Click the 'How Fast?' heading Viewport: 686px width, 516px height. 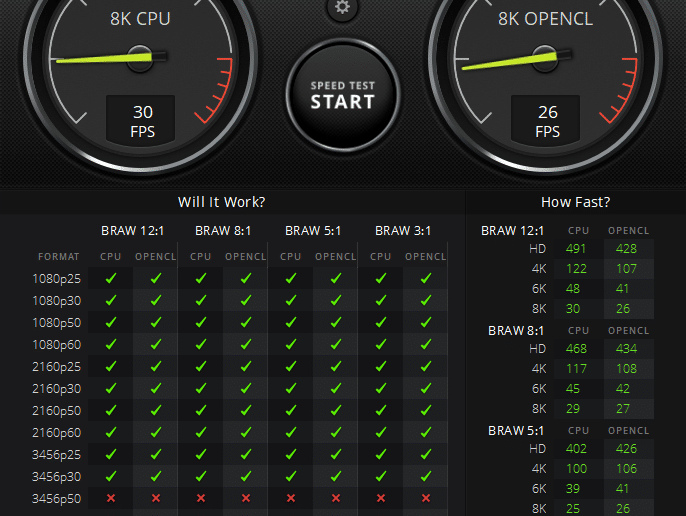(x=575, y=202)
